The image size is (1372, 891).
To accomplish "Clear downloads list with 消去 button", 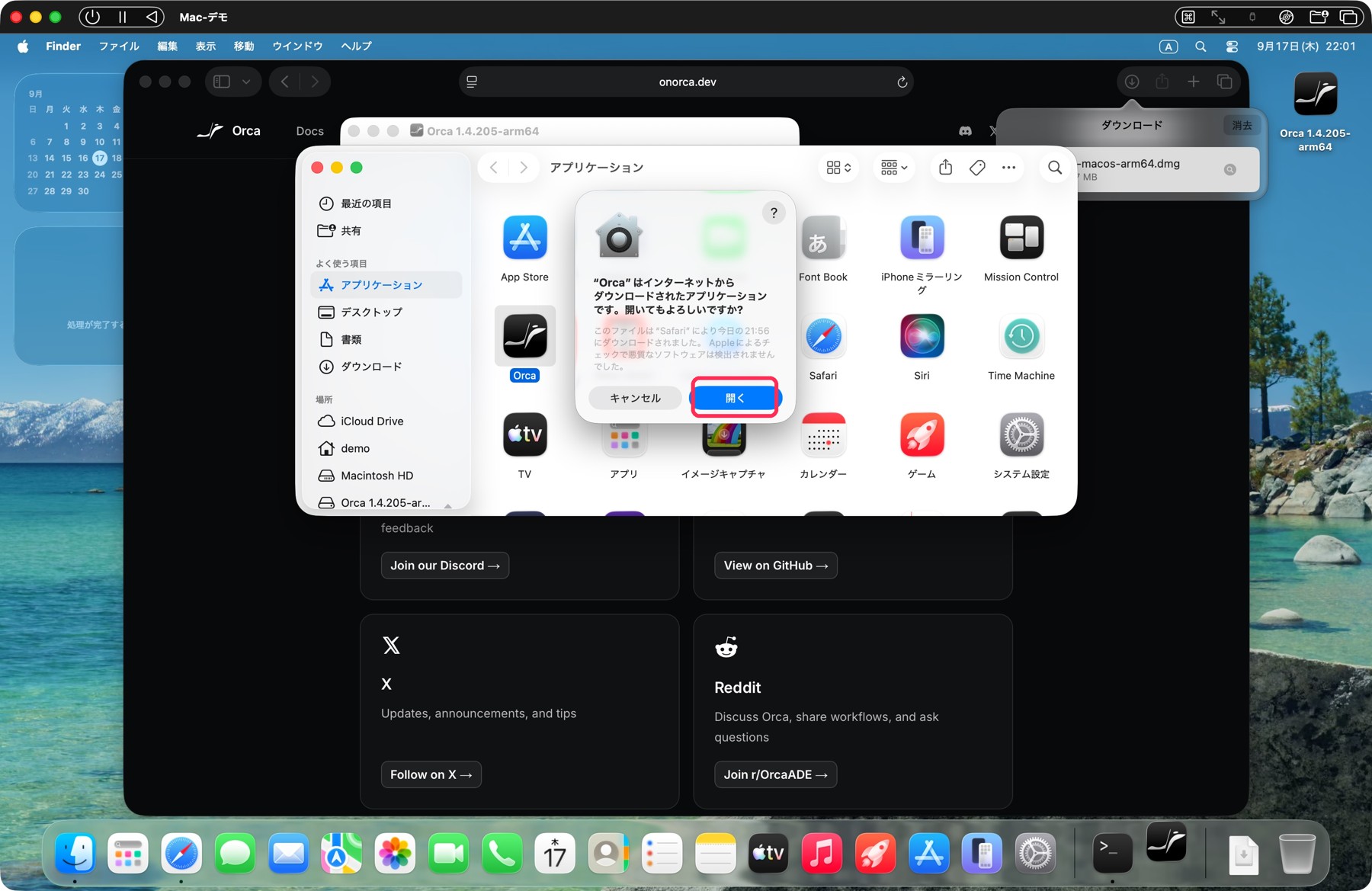I will [1242, 125].
